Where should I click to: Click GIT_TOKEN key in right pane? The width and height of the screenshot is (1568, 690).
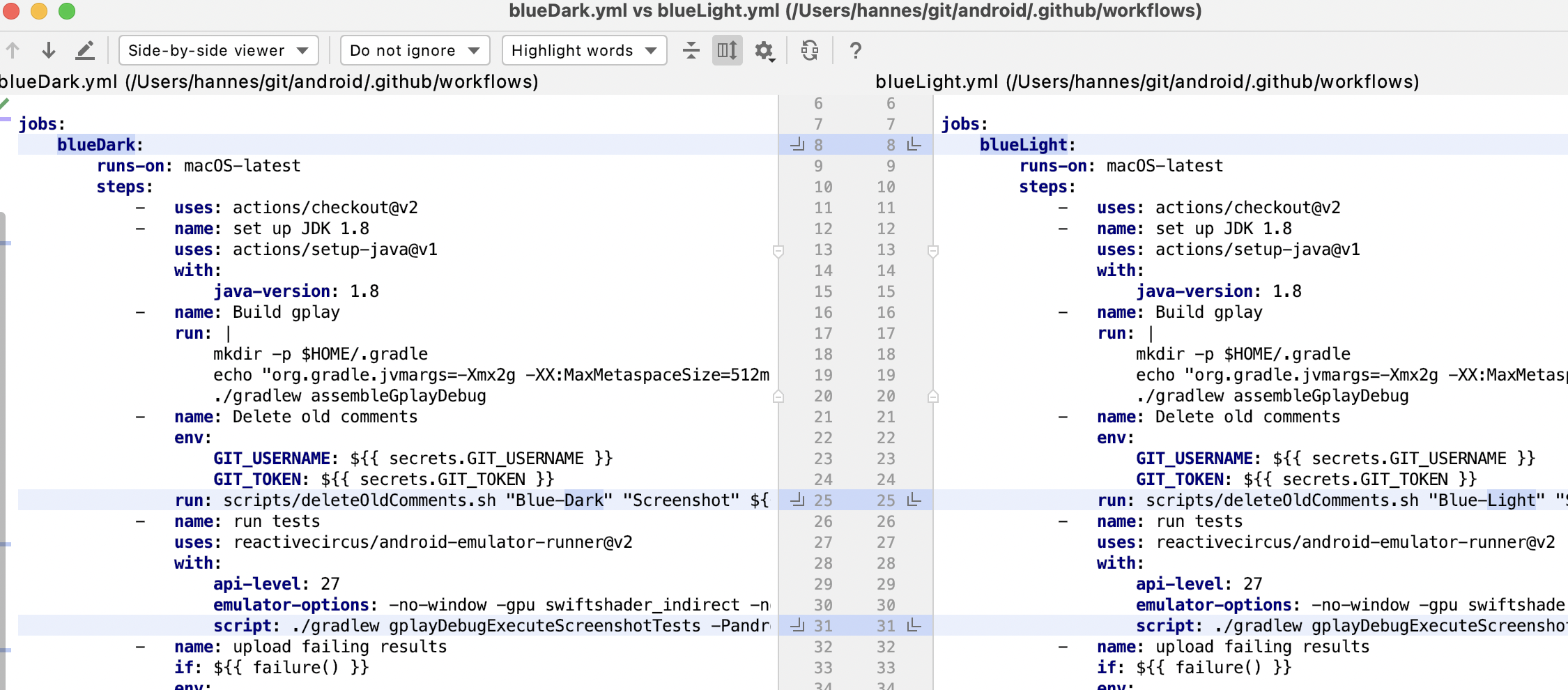tap(1180, 479)
